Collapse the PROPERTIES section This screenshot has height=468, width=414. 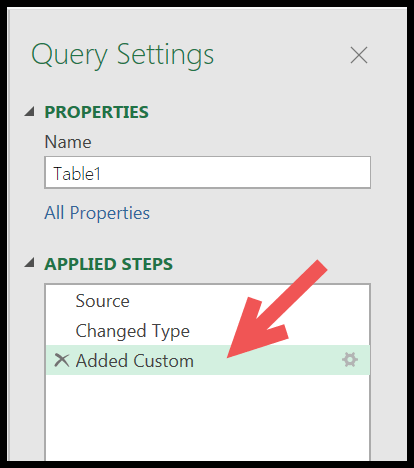(x=30, y=112)
